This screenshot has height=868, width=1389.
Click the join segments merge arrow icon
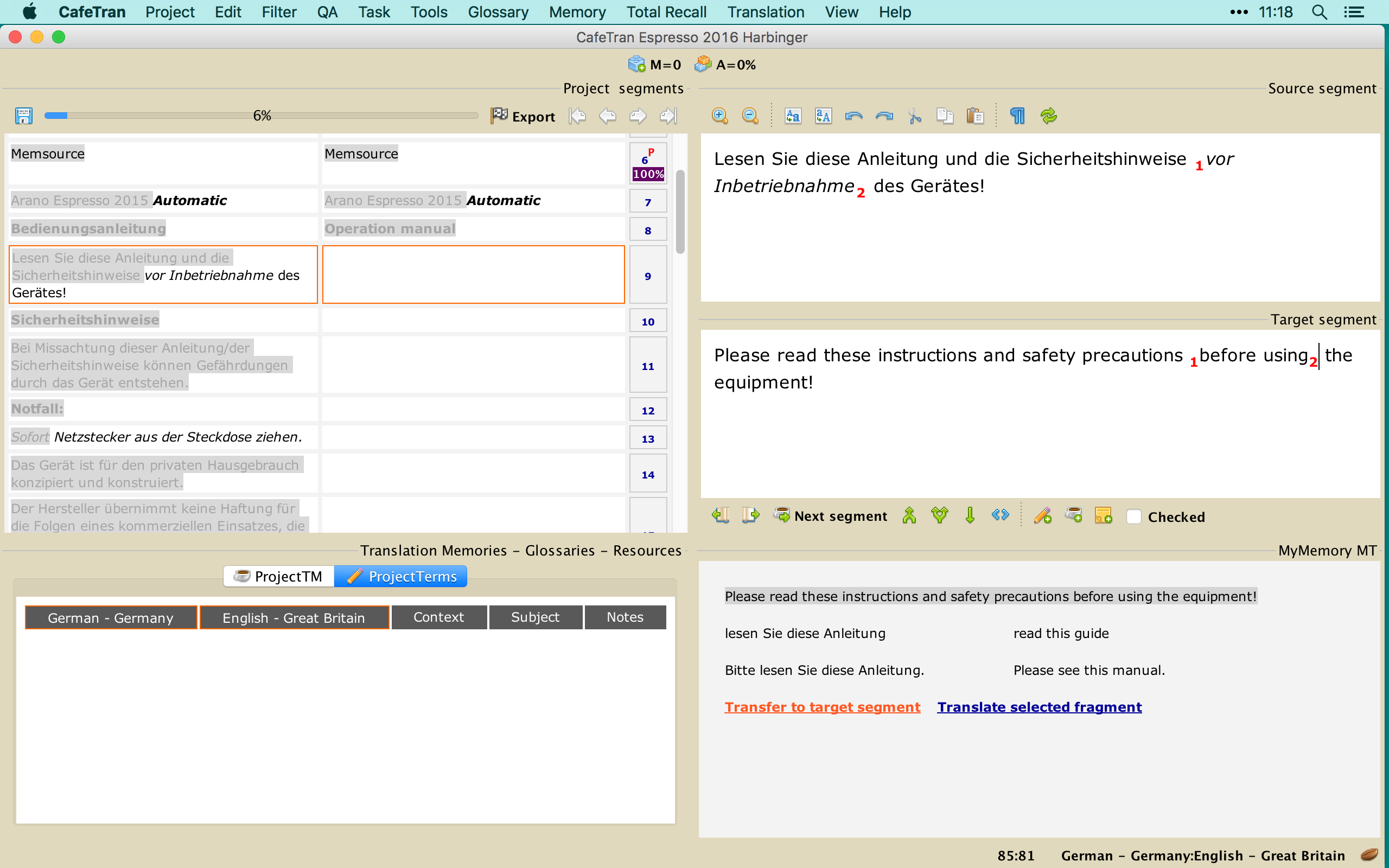point(909,515)
